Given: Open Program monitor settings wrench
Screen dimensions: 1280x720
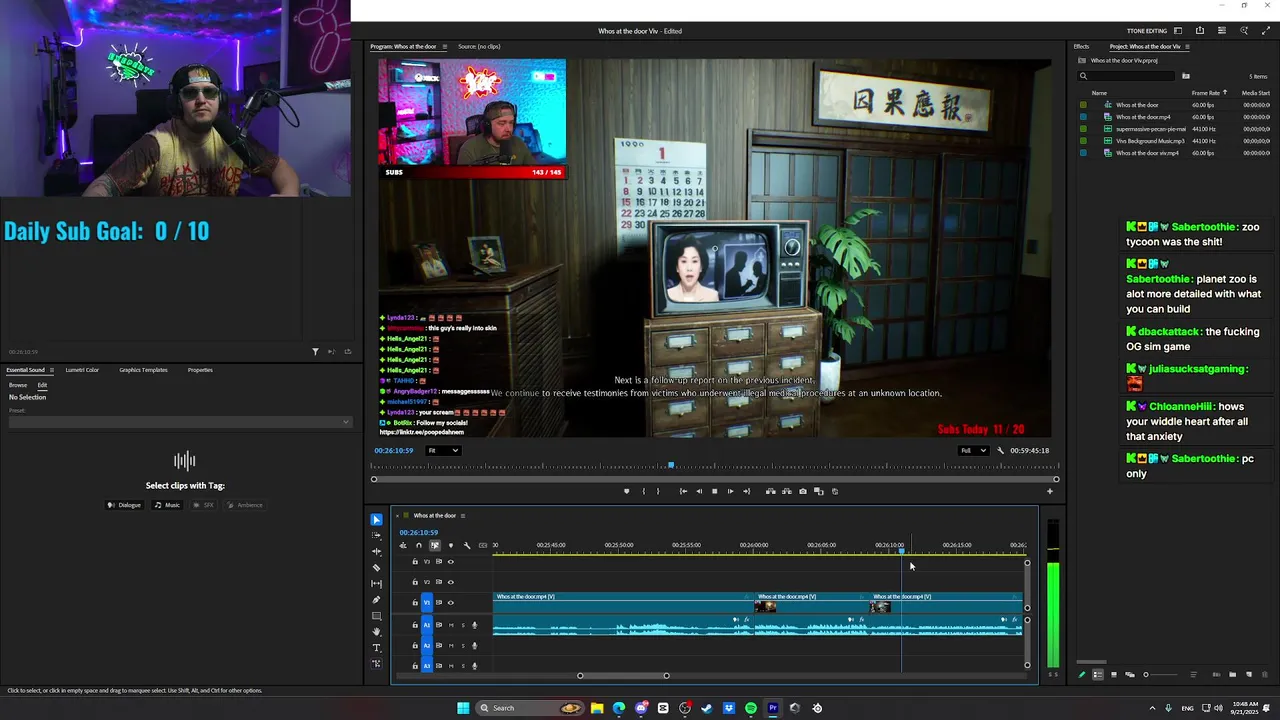Looking at the screenshot, I should pyautogui.click(x=1000, y=450).
